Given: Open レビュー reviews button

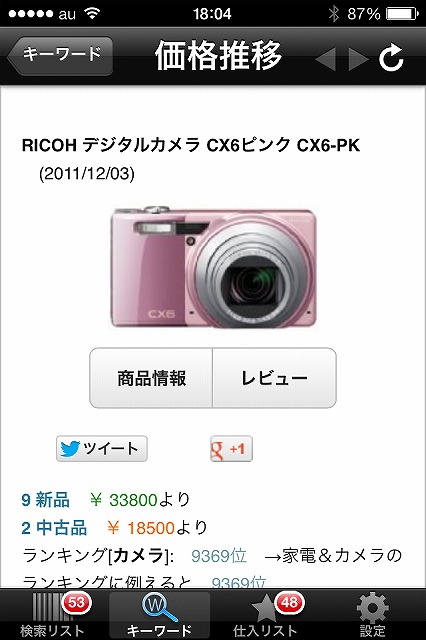Looking at the screenshot, I should click(x=275, y=378).
